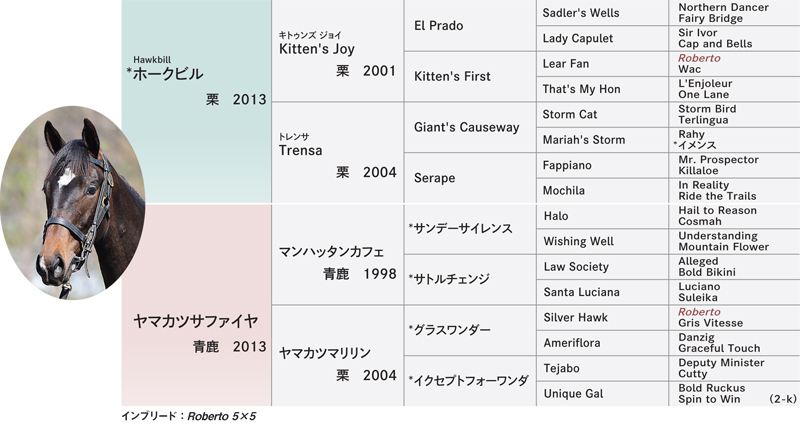Screen dimensions: 800x425
Task: Click Trensa 2004 entry
Action: click(x=337, y=153)
